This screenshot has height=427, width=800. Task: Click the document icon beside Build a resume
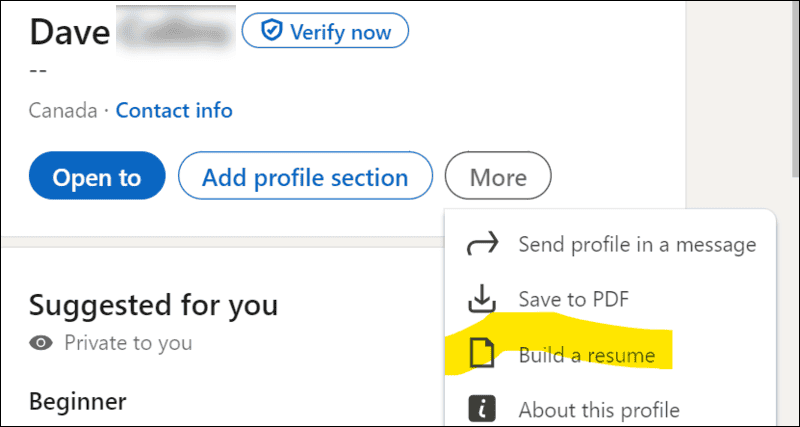482,354
